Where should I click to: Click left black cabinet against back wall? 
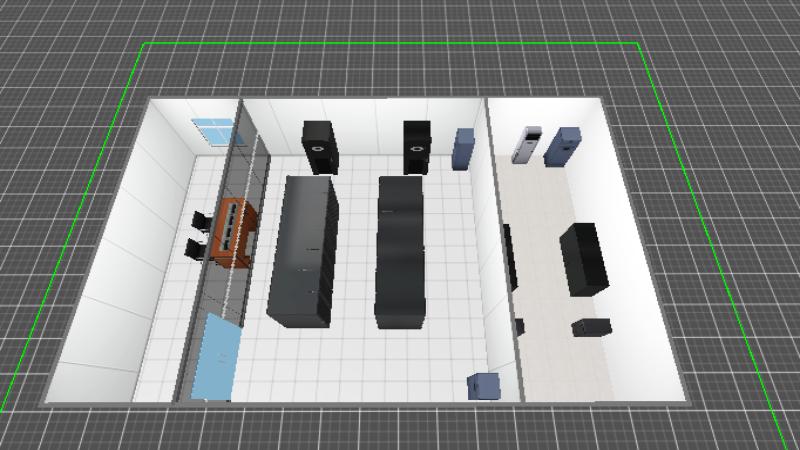tap(319, 146)
